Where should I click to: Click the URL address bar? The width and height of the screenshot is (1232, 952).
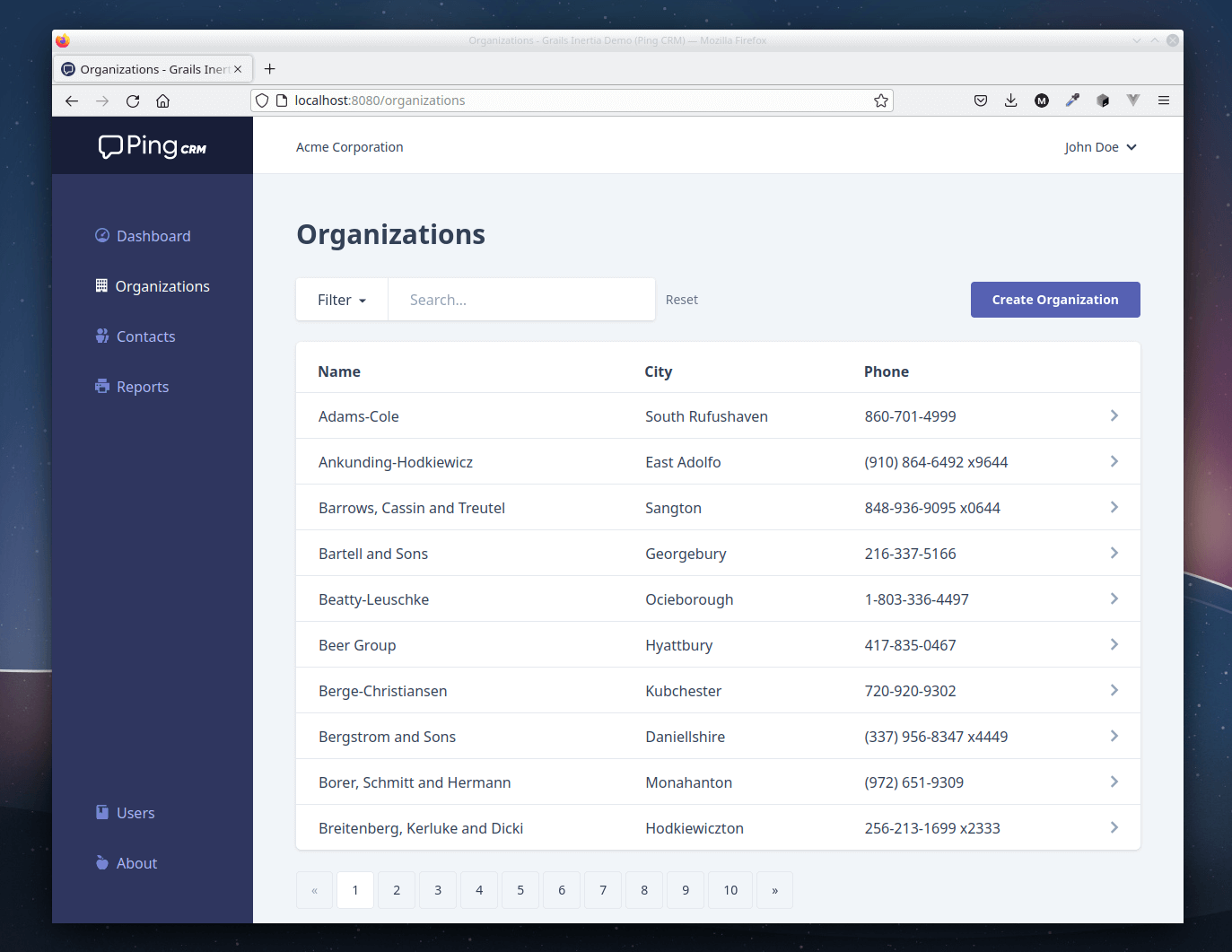572,100
